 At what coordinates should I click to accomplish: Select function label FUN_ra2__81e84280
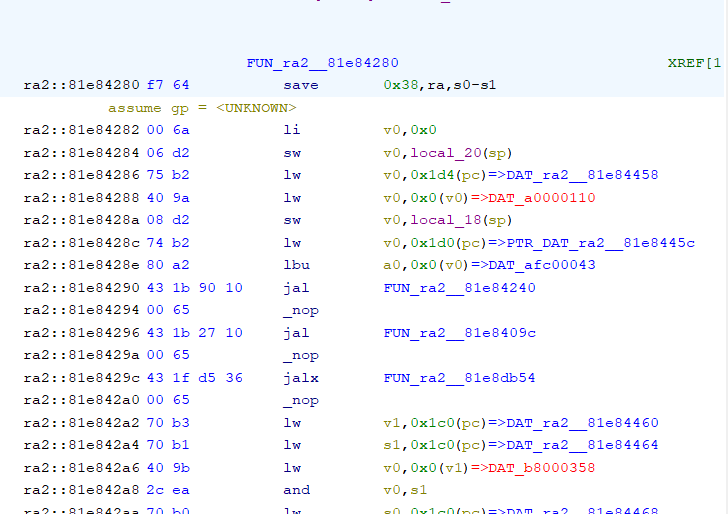click(322, 63)
